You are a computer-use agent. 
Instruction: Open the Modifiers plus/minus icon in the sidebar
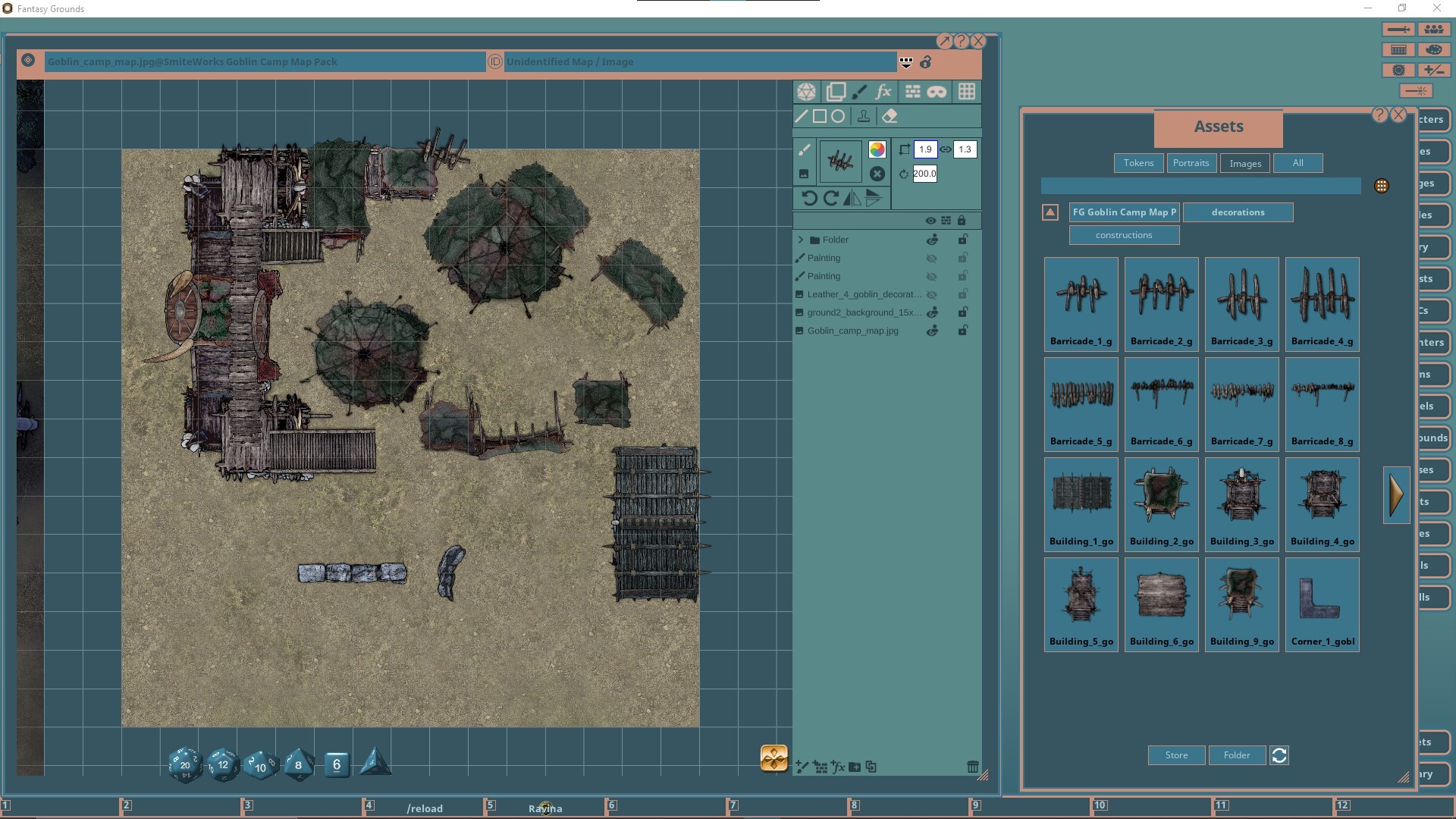click(1436, 69)
